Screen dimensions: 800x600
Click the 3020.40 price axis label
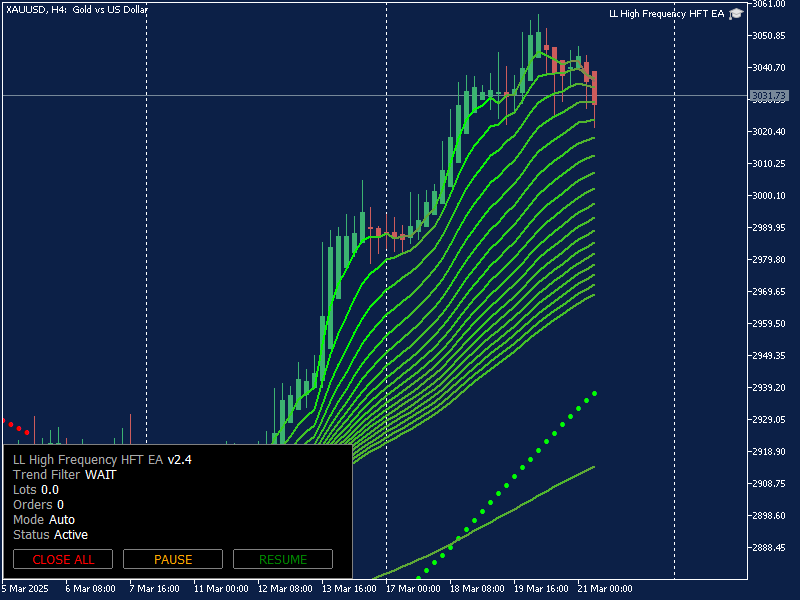tap(769, 132)
